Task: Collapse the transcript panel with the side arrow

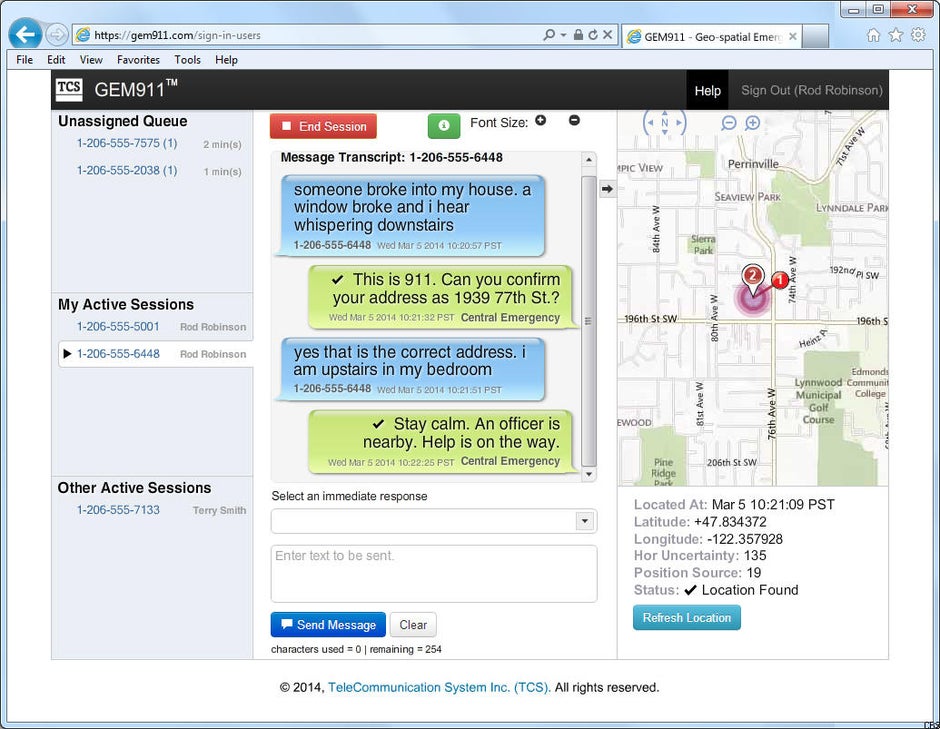Action: coord(607,187)
